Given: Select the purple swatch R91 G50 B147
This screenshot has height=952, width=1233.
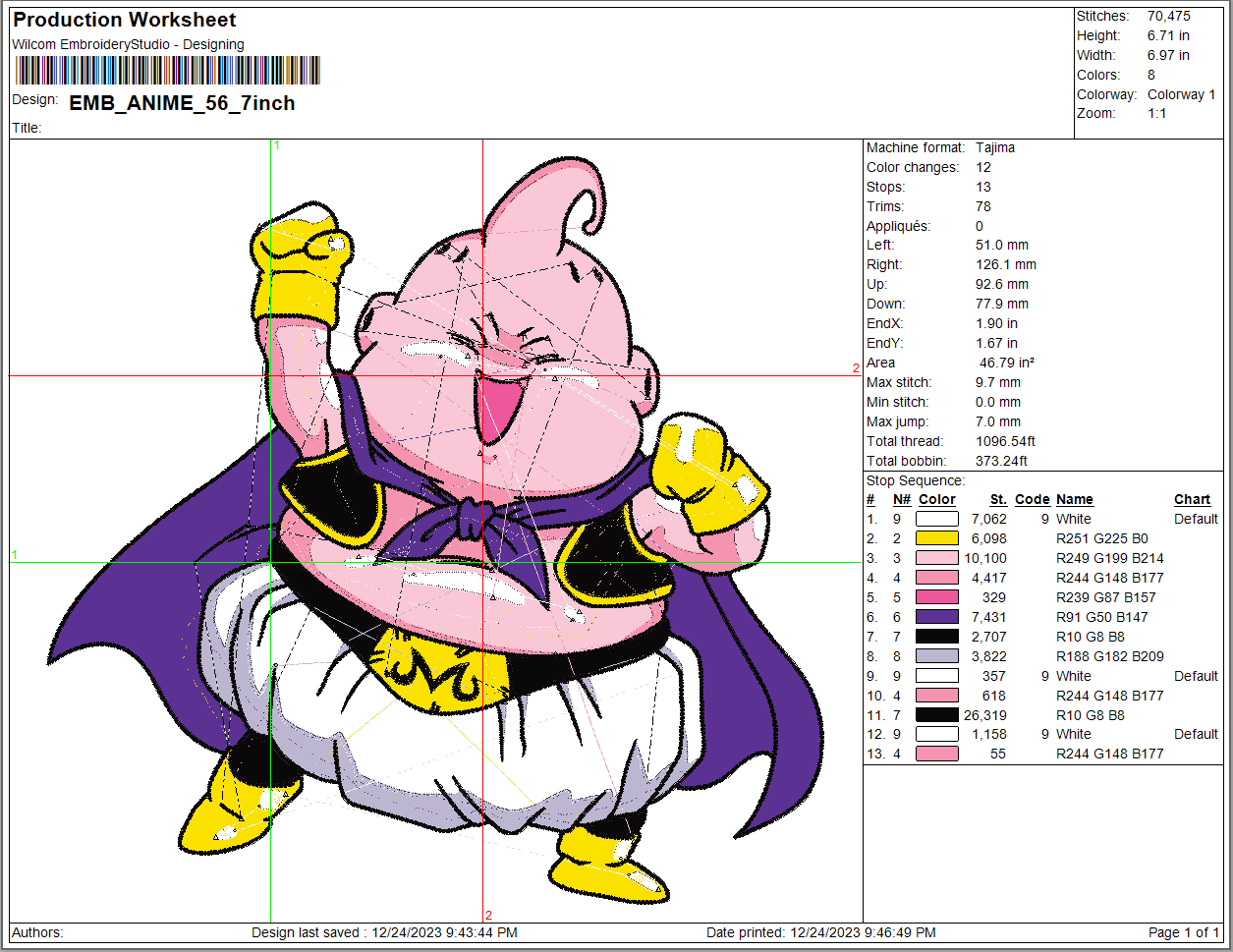Looking at the screenshot, I should click(936, 617).
